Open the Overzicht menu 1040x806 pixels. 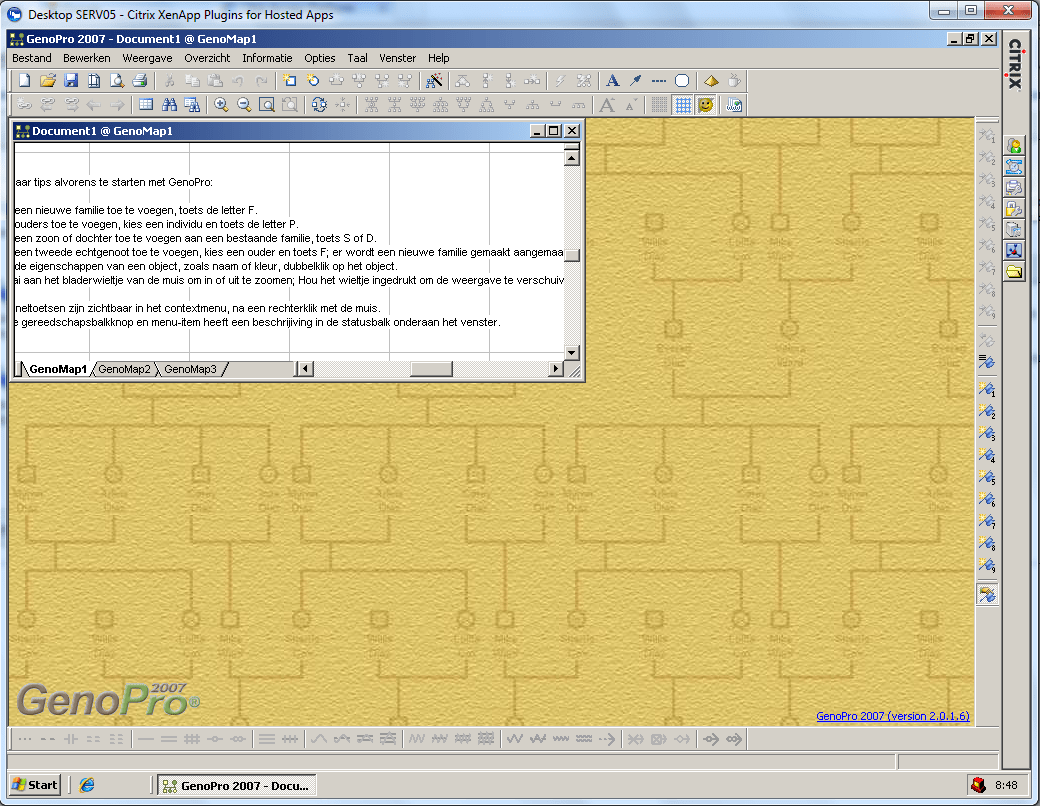point(207,58)
